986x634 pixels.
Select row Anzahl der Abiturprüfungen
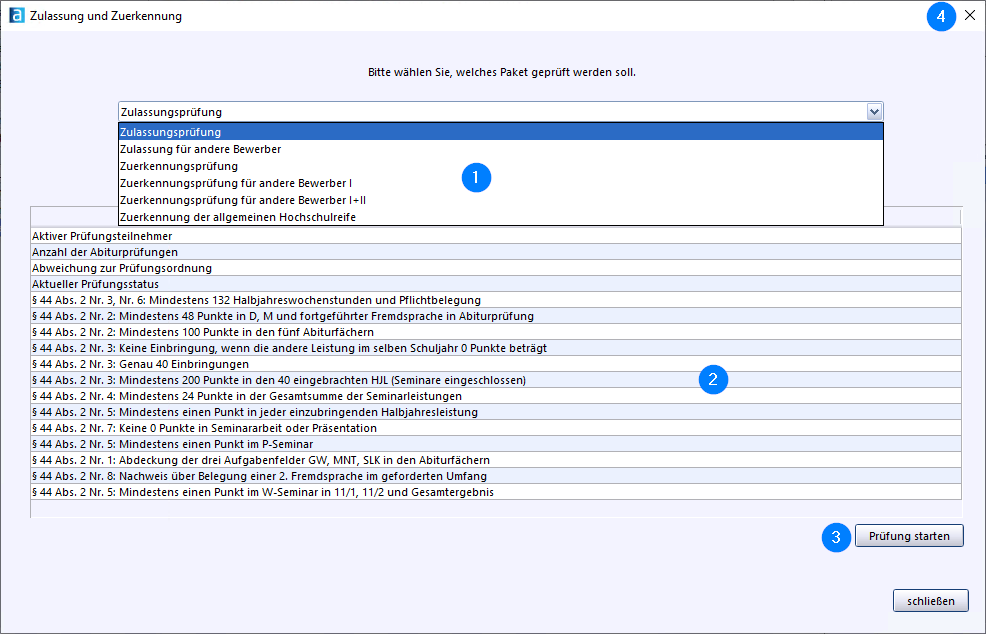click(x=496, y=252)
